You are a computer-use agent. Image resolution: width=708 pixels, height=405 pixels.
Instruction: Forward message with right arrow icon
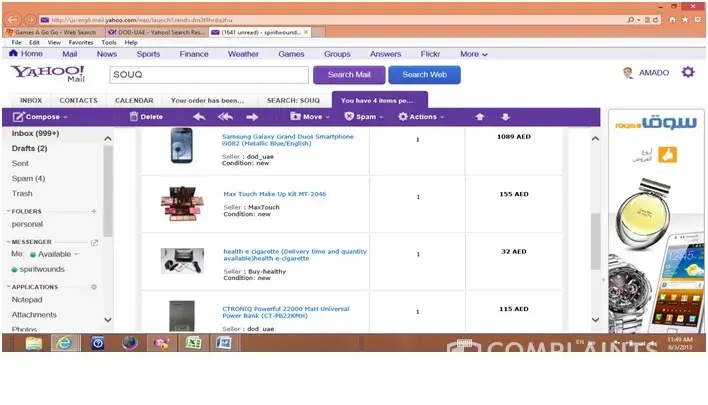click(x=252, y=117)
